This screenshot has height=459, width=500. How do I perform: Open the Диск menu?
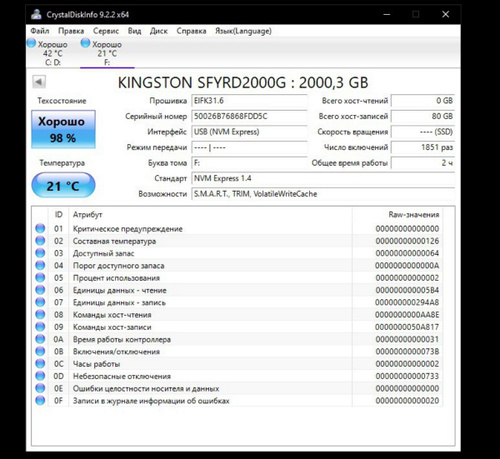coord(158,31)
